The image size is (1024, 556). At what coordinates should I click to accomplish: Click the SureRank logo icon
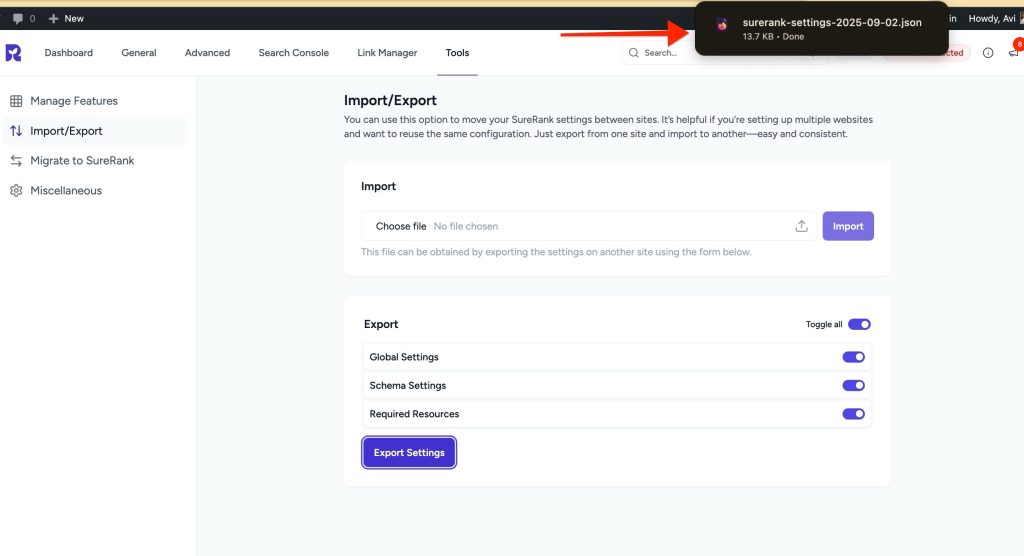[x=13, y=53]
